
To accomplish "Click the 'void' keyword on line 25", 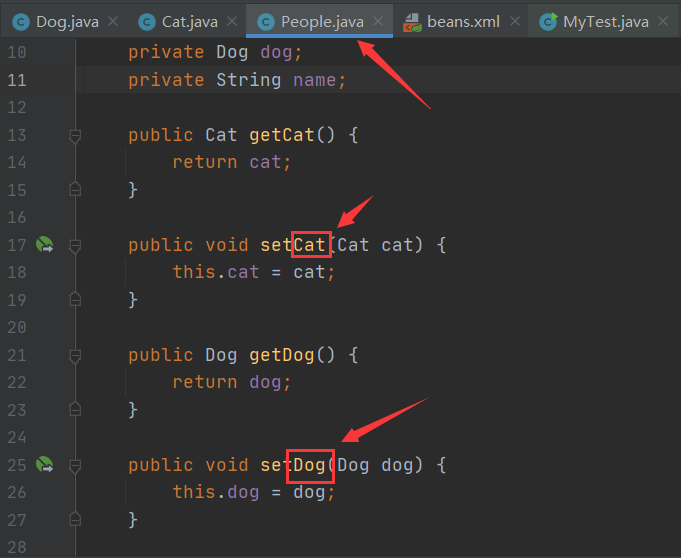I will (227, 465).
